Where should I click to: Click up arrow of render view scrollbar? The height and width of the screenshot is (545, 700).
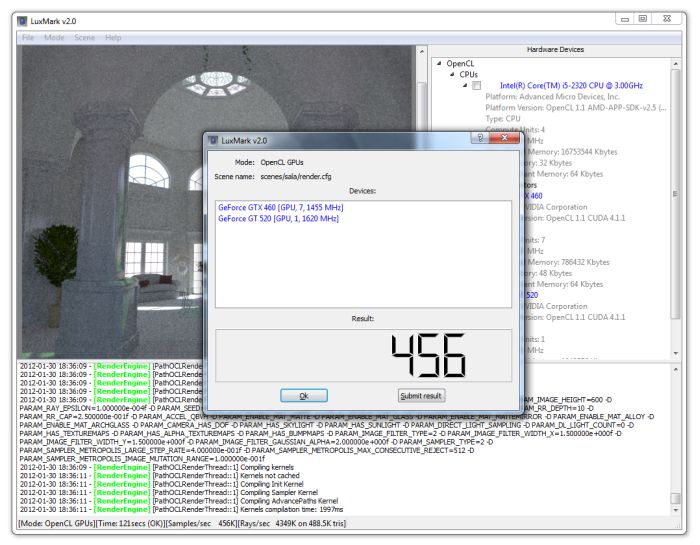[x=421, y=52]
